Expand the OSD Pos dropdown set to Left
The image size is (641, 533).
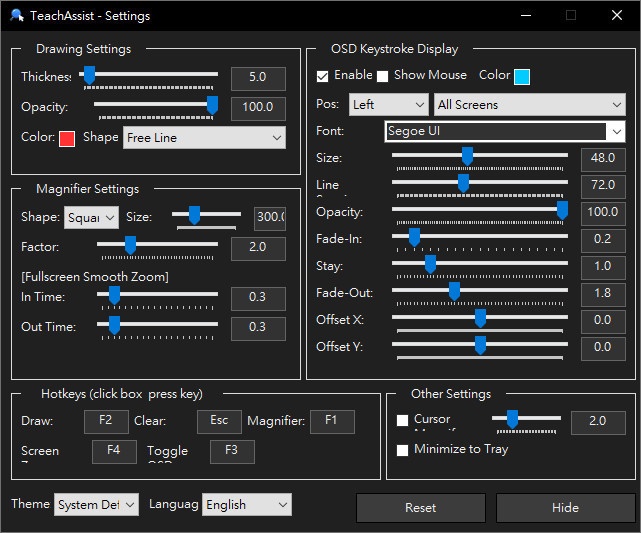(388, 105)
